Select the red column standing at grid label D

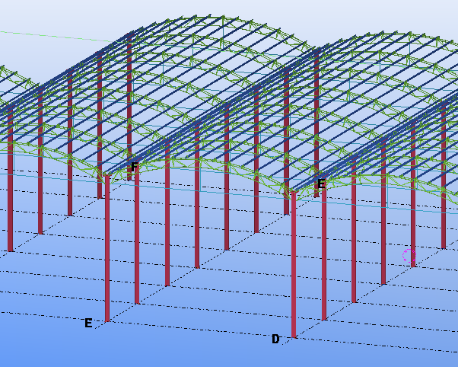point(293,265)
